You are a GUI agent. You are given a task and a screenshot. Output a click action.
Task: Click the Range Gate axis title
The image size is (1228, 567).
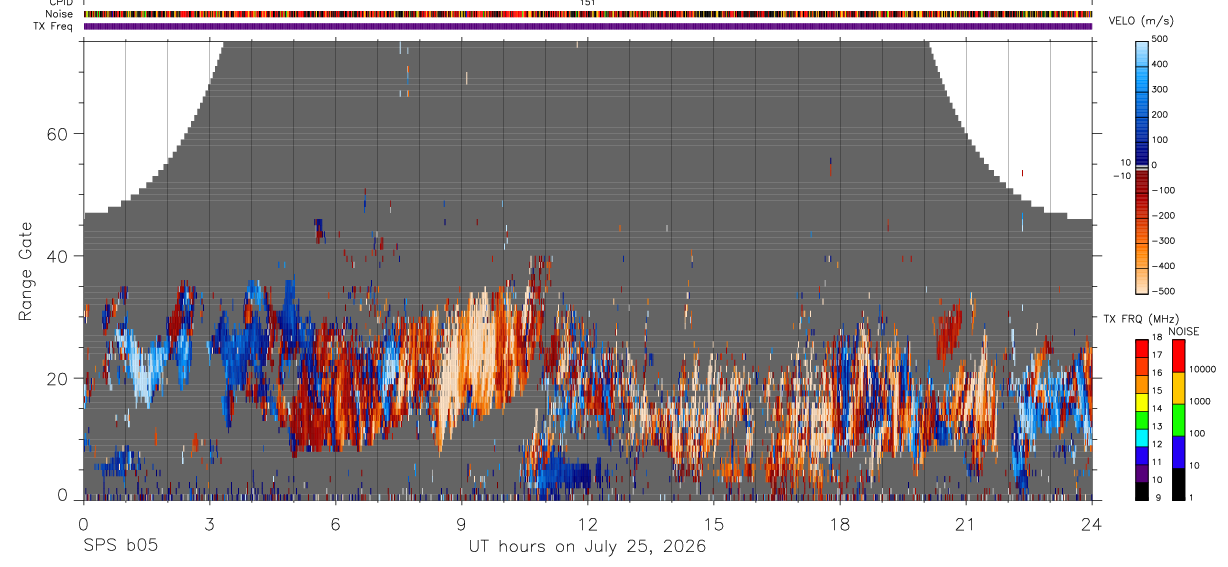point(25,271)
